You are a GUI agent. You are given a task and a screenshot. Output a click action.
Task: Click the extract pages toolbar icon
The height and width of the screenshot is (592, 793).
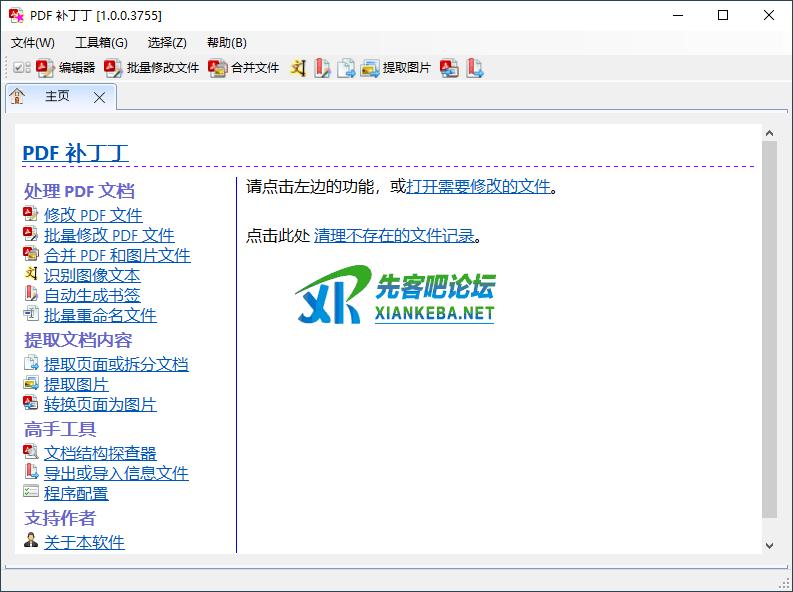click(346, 68)
